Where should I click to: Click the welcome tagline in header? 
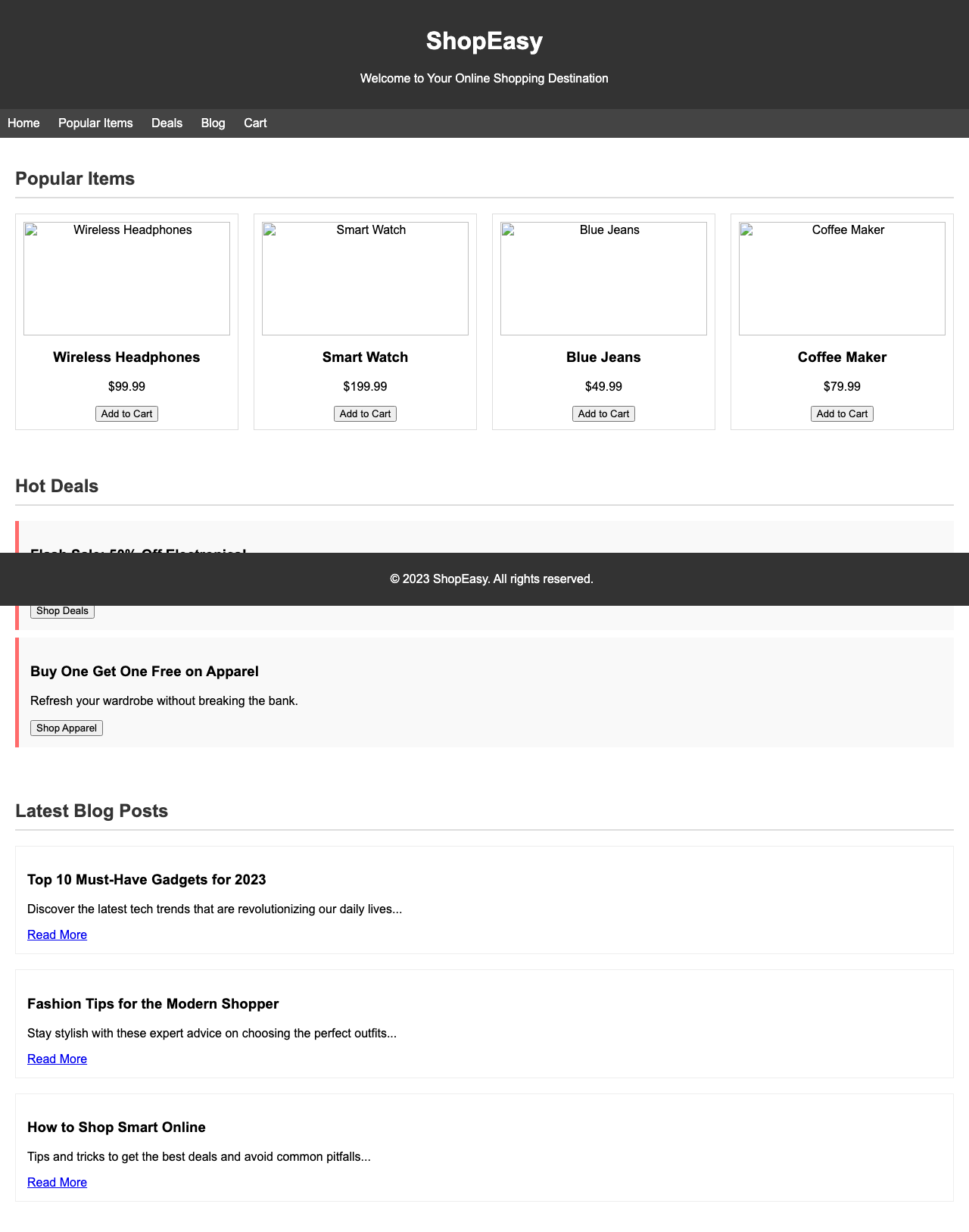(x=484, y=79)
